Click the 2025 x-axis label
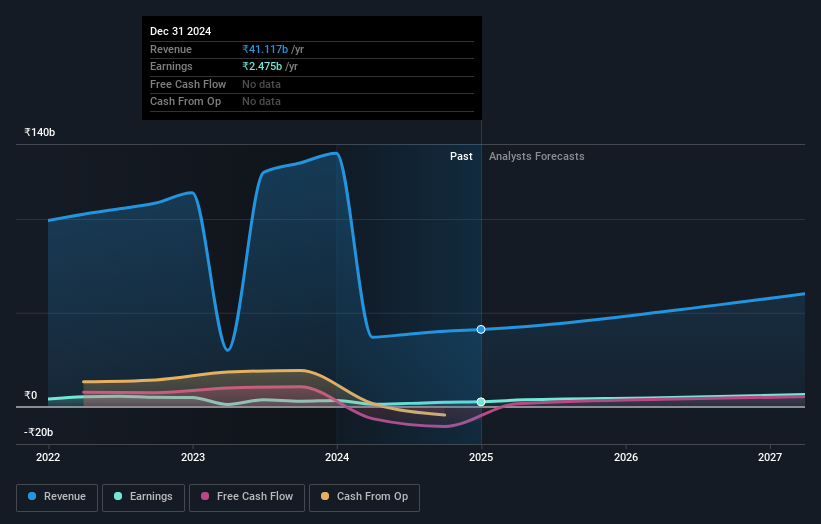The height and width of the screenshot is (524, 821). 481,458
